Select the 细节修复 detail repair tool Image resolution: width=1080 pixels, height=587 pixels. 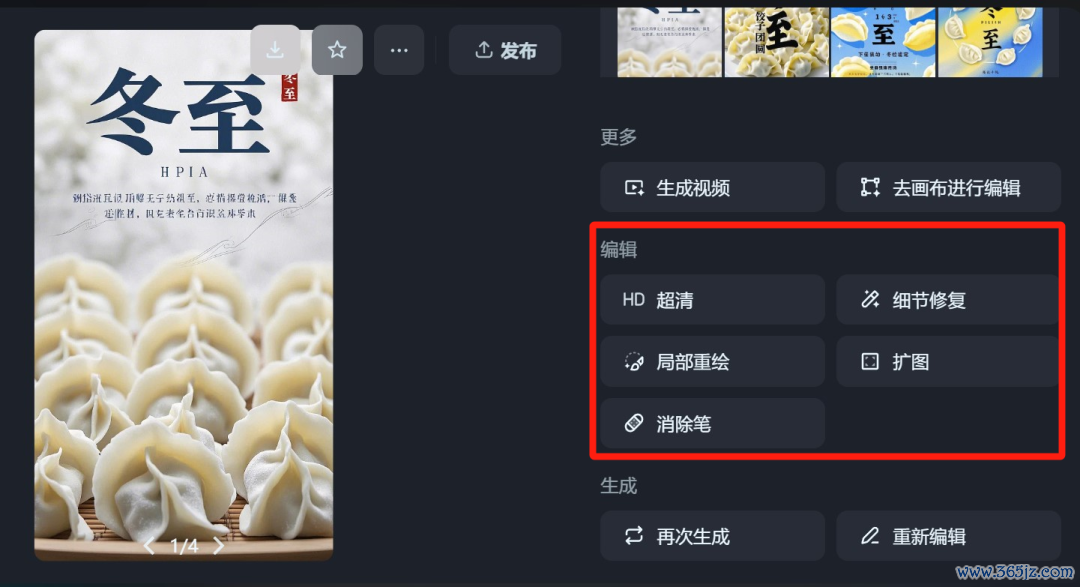(948, 300)
